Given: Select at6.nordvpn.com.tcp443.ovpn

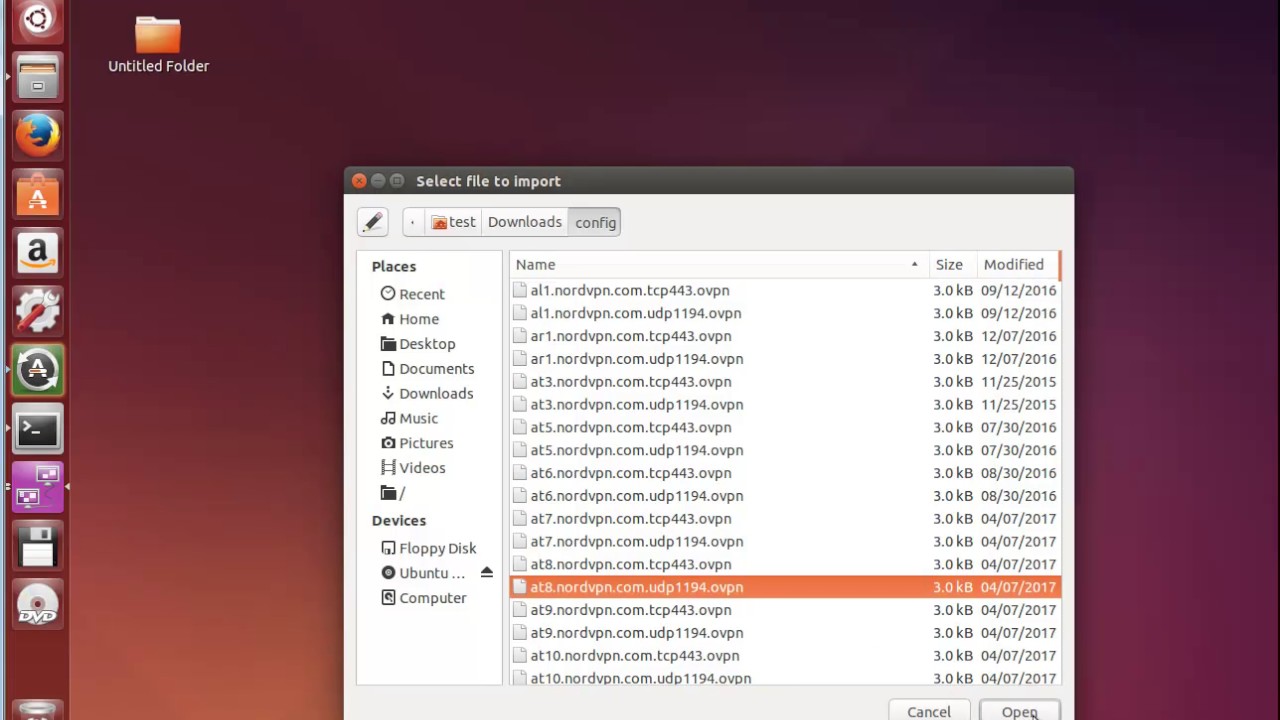Looking at the screenshot, I should (784, 473).
